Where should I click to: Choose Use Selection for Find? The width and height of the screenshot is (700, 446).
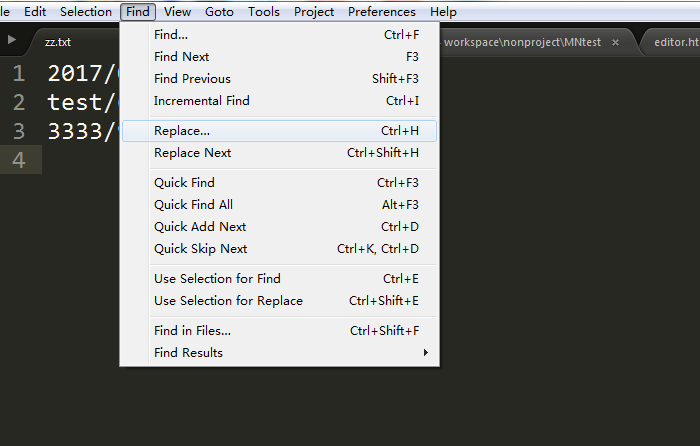pos(279,279)
